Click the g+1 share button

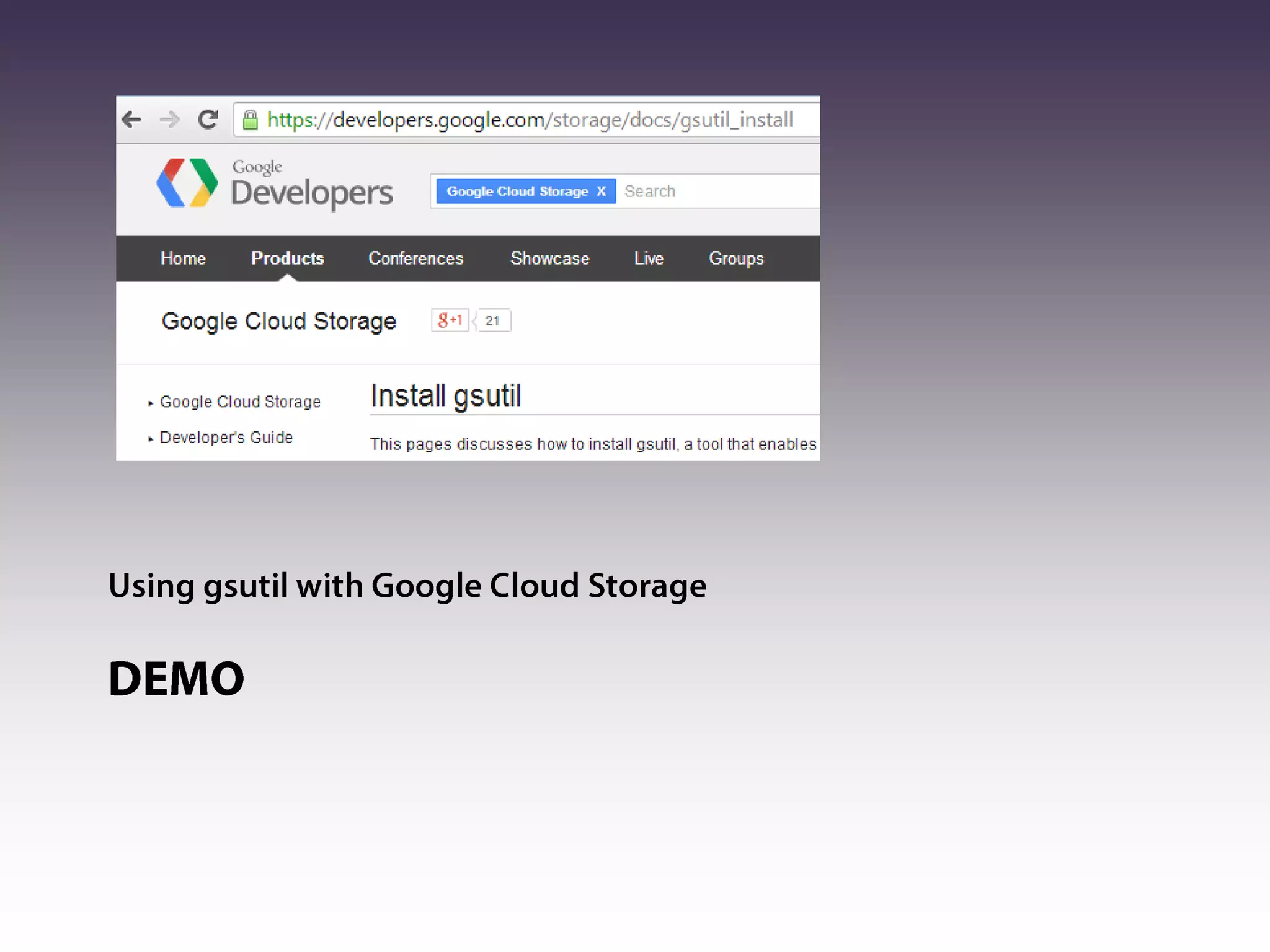450,320
